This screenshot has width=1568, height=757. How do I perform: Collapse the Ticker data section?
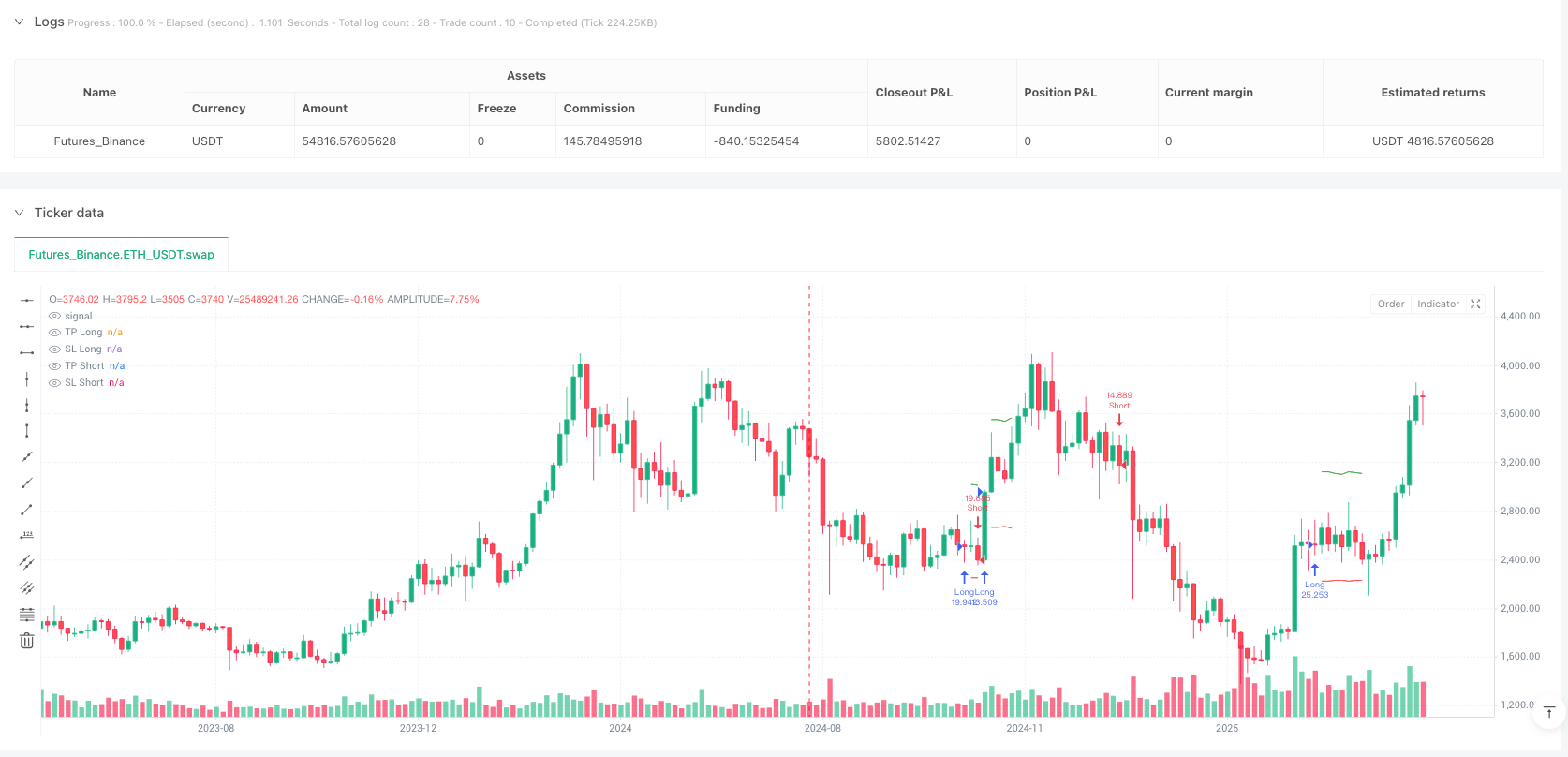pyautogui.click(x=19, y=213)
